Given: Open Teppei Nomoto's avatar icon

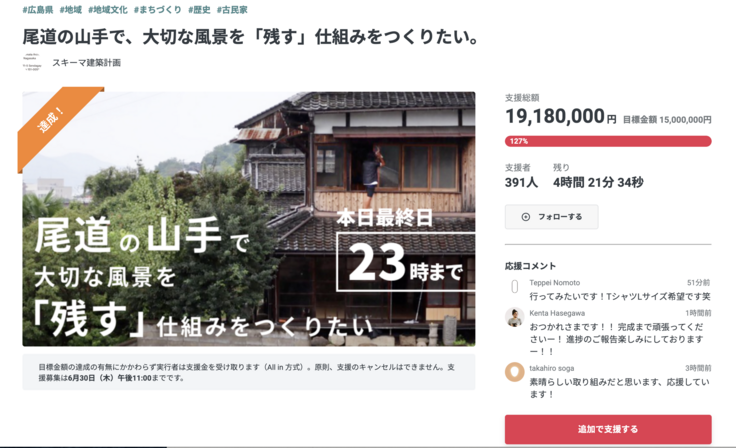Looking at the screenshot, I should pos(514,286).
